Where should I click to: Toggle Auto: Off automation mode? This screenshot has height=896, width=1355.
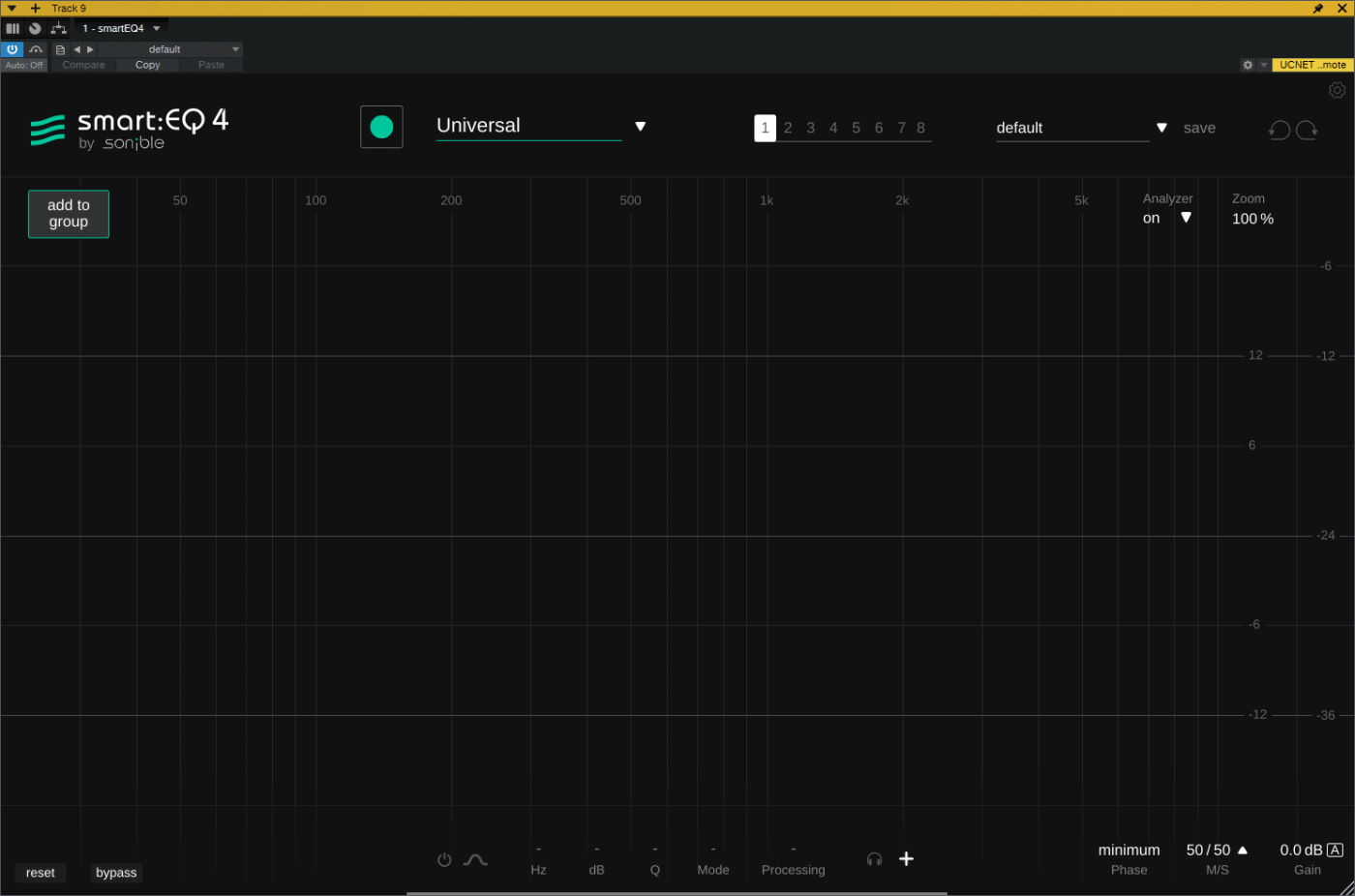coord(24,65)
